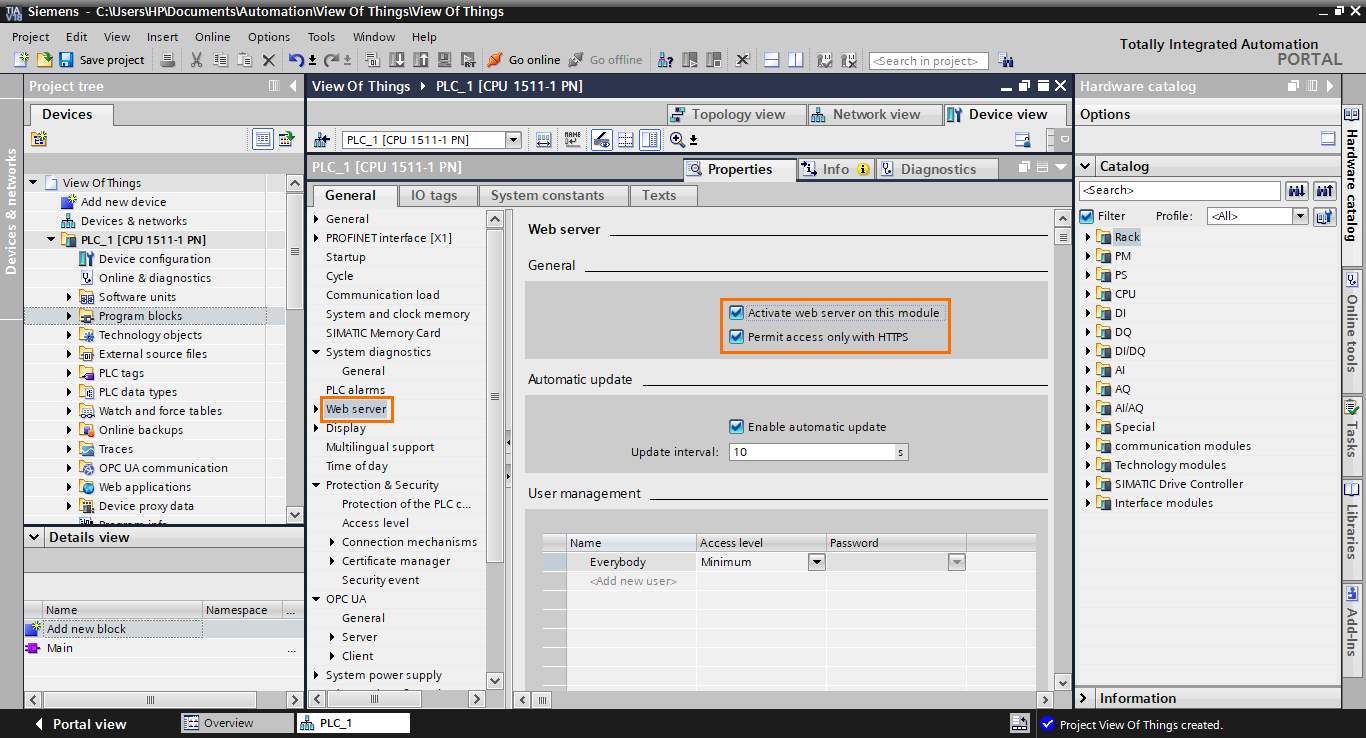Click the Print icon in toolbar
The image size is (1366, 738).
coord(169,60)
